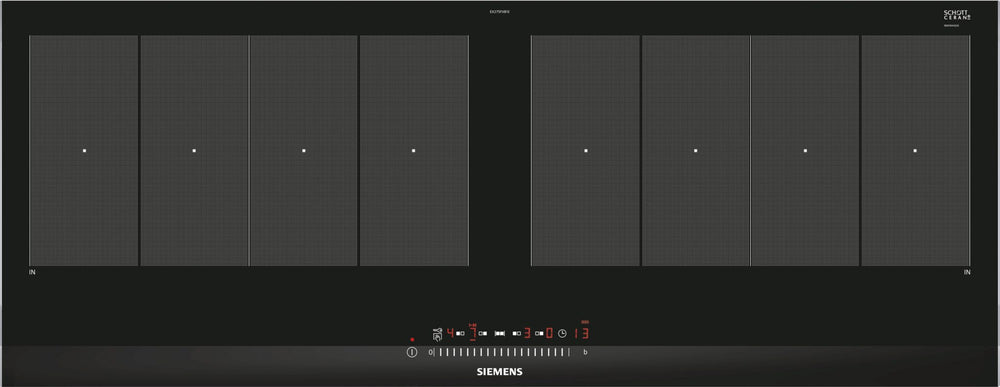Viewport: 1000px width, 387px height.
Task: Select the first zone icon next to 4
Action: click(x=460, y=333)
